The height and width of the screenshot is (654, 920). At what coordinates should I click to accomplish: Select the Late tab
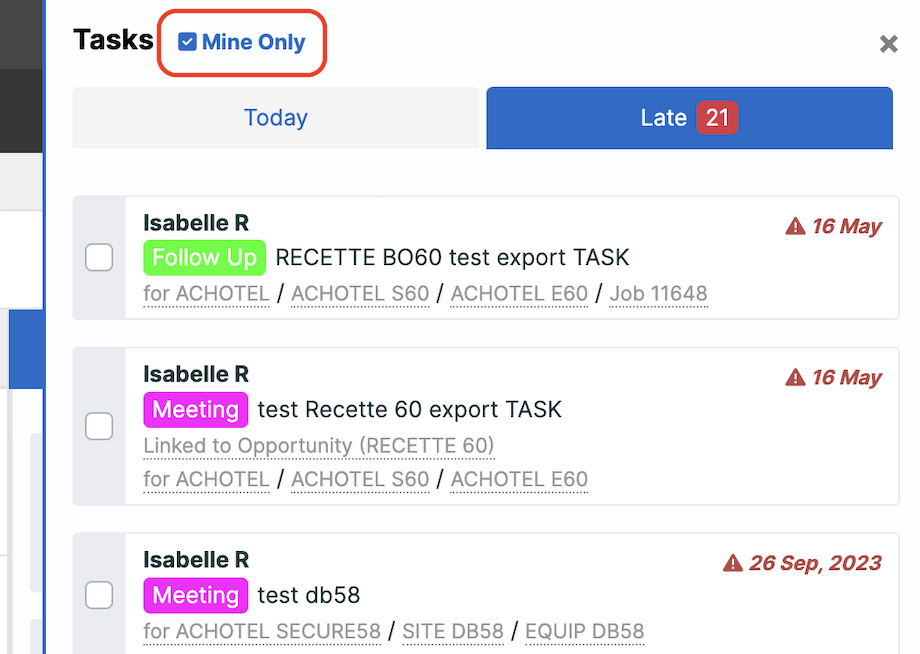click(689, 118)
